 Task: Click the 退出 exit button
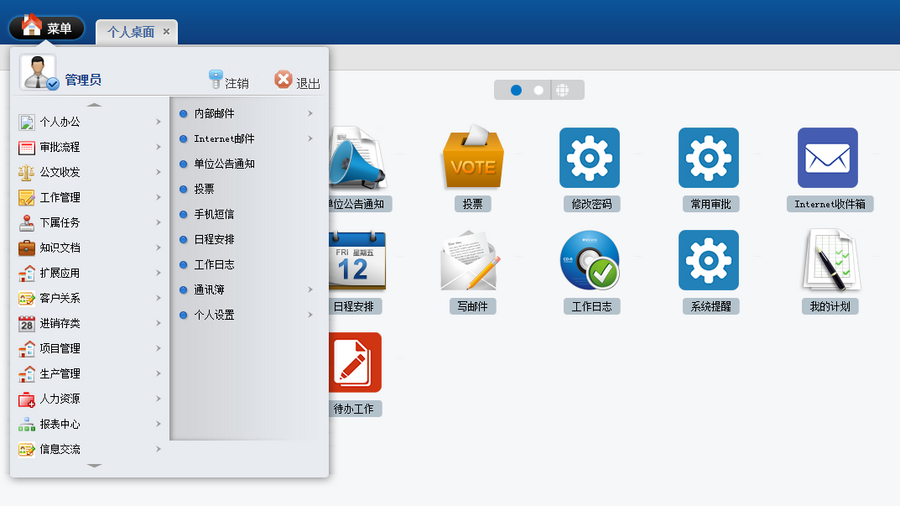tap(297, 81)
